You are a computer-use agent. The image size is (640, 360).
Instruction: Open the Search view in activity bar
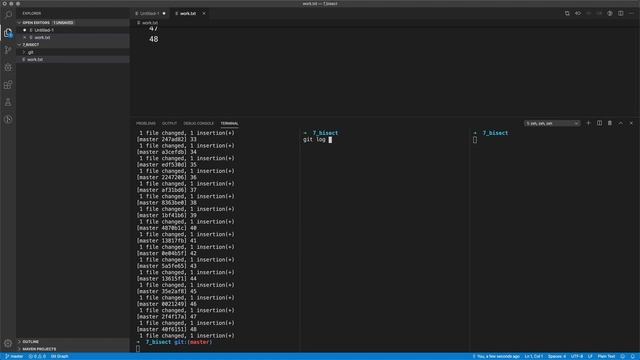pos(8,15)
